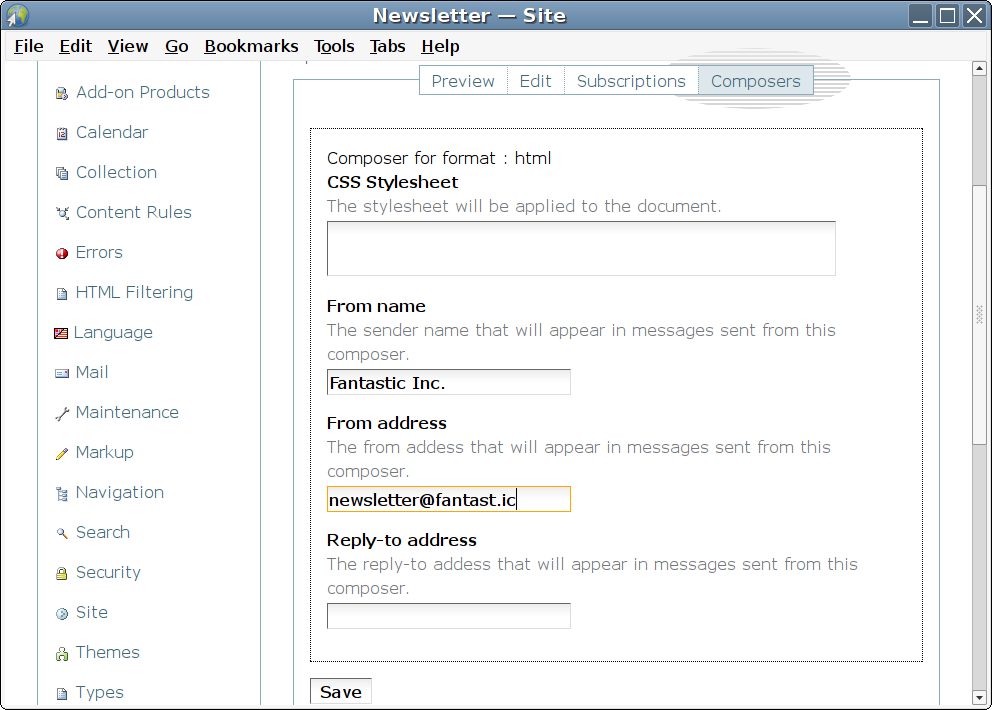
Task: Click the Calendar icon in sidebar
Action: (x=62, y=133)
